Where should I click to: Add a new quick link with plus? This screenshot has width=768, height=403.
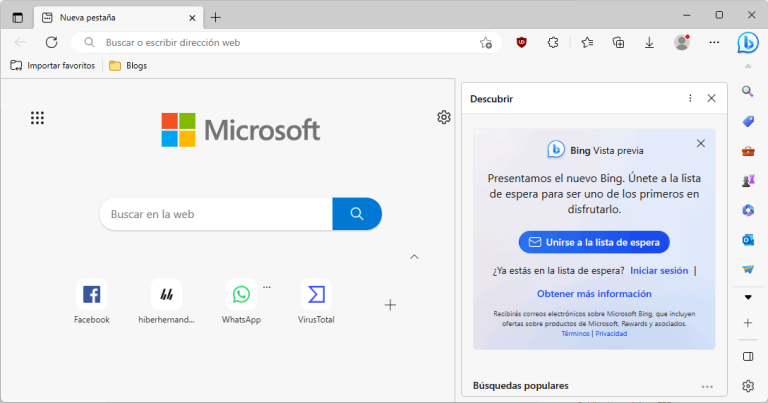tap(390, 304)
